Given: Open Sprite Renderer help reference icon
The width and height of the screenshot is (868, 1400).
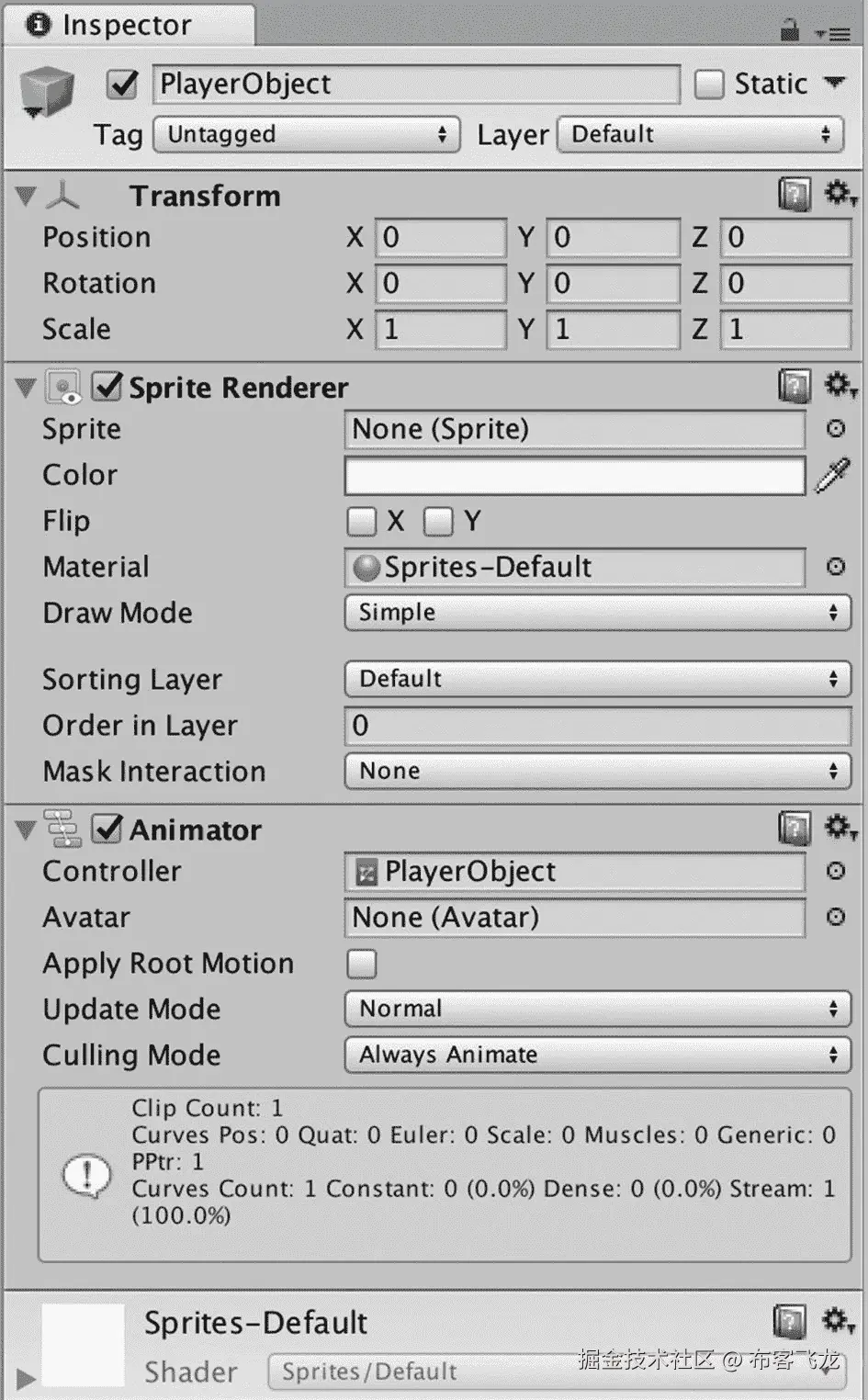Looking at the screenshot, I should (795, 387).
